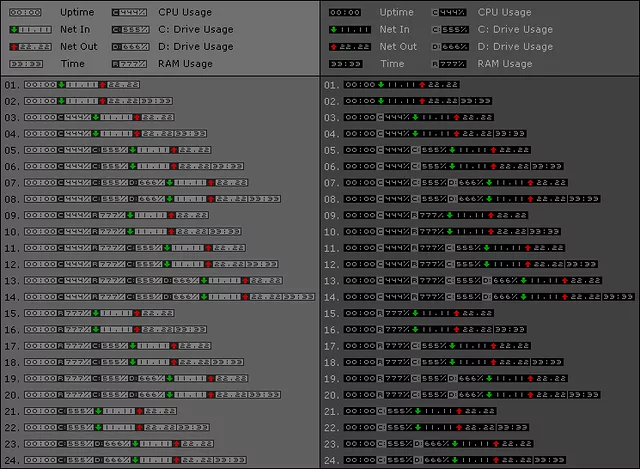The image size is (640, 469).
Task: Click the 'RAM Usage' label in the dark legend
Action: [x=505, y=64]
